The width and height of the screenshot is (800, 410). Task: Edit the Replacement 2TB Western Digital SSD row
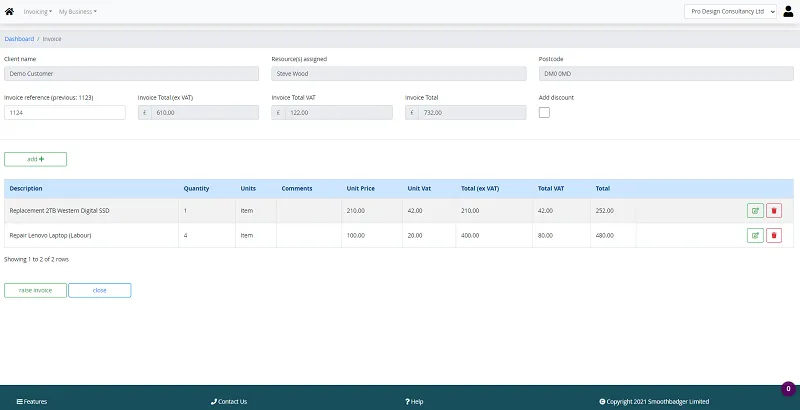click(x=755, y=211)
